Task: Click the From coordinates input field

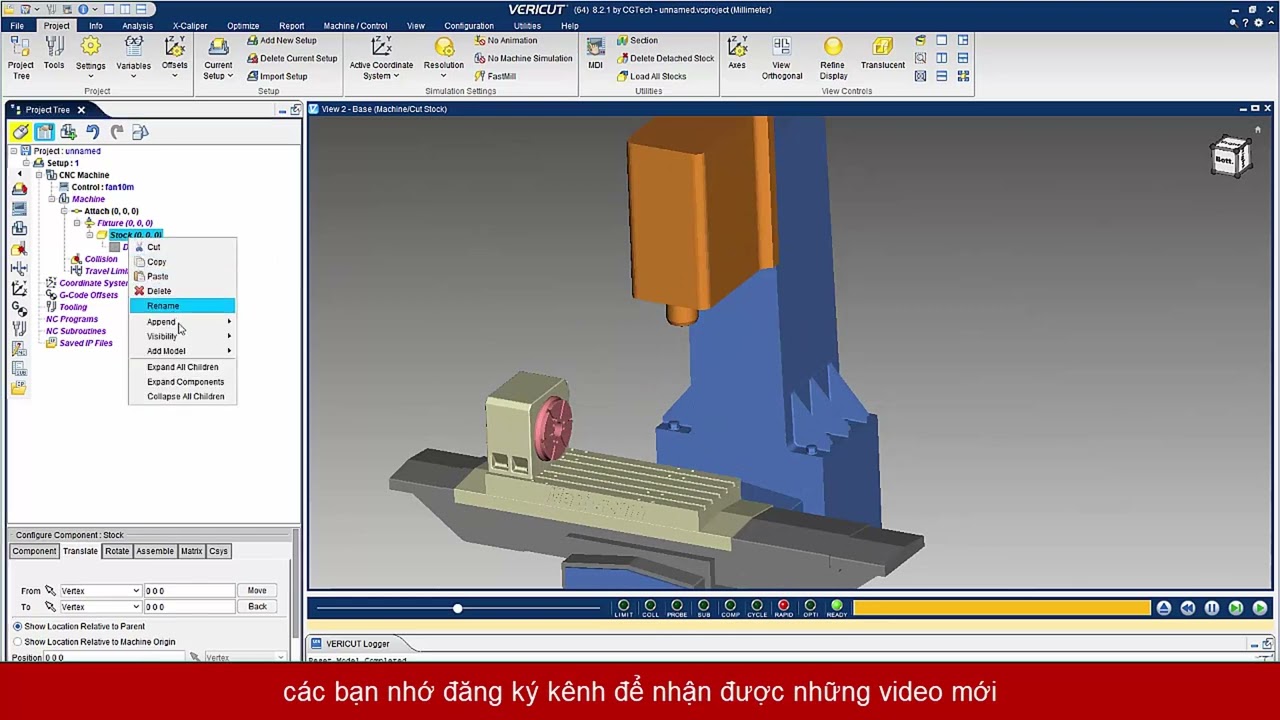Action: coord(189,591)
